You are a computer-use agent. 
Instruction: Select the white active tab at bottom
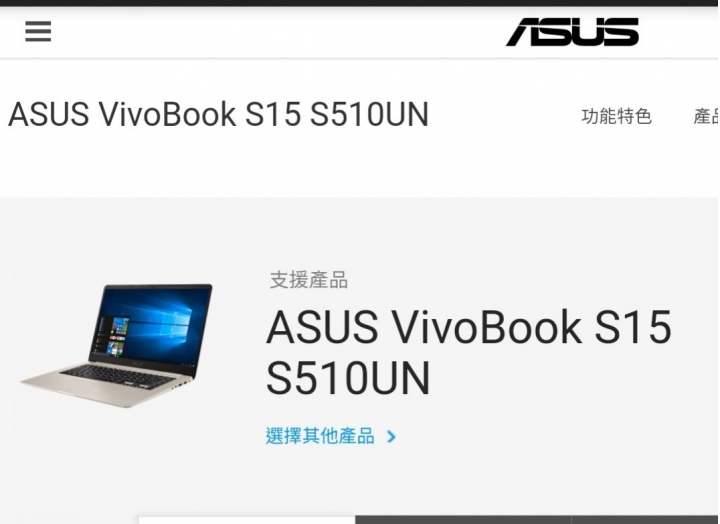coord(247,520)
